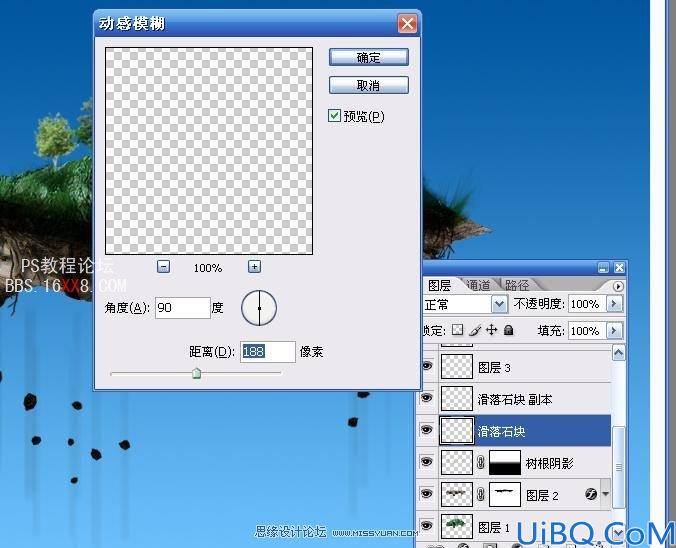The image size is (676, 548).
Task: Hide the 滑落石块 副本 layer
Action: point(426,398)
